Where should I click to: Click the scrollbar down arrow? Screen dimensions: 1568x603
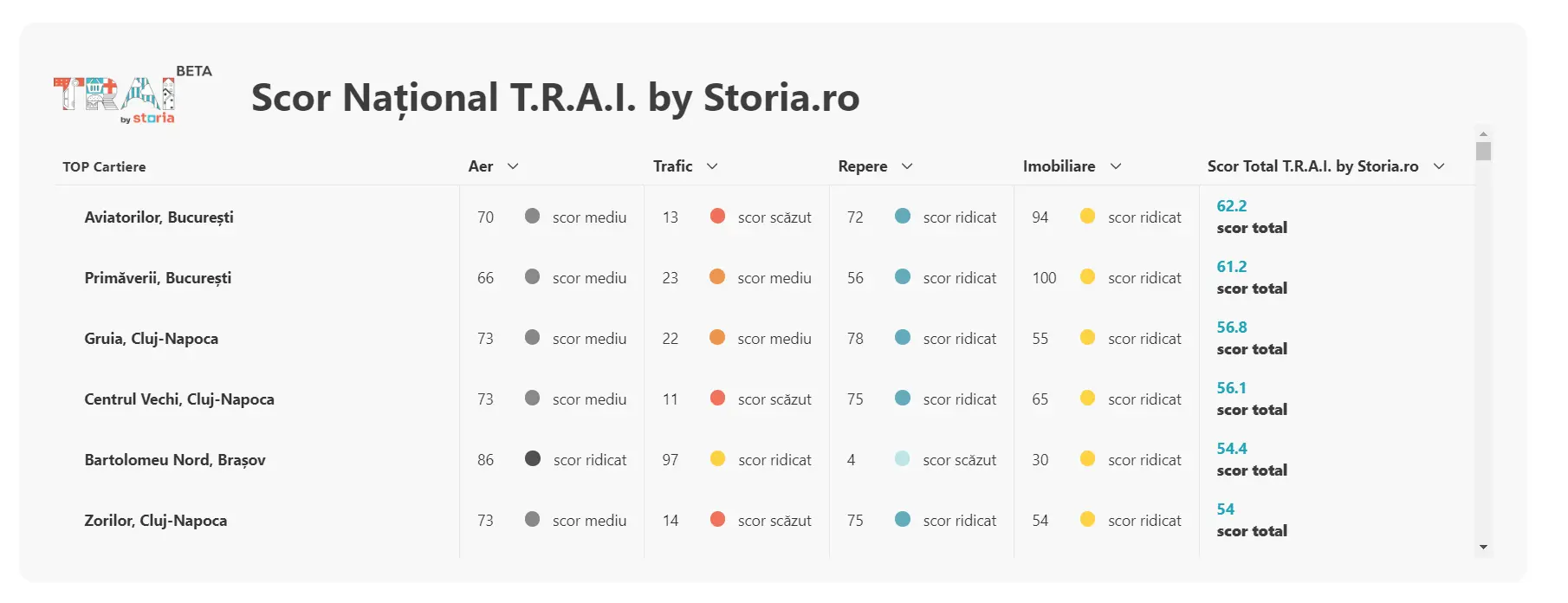click(1484, 548)
